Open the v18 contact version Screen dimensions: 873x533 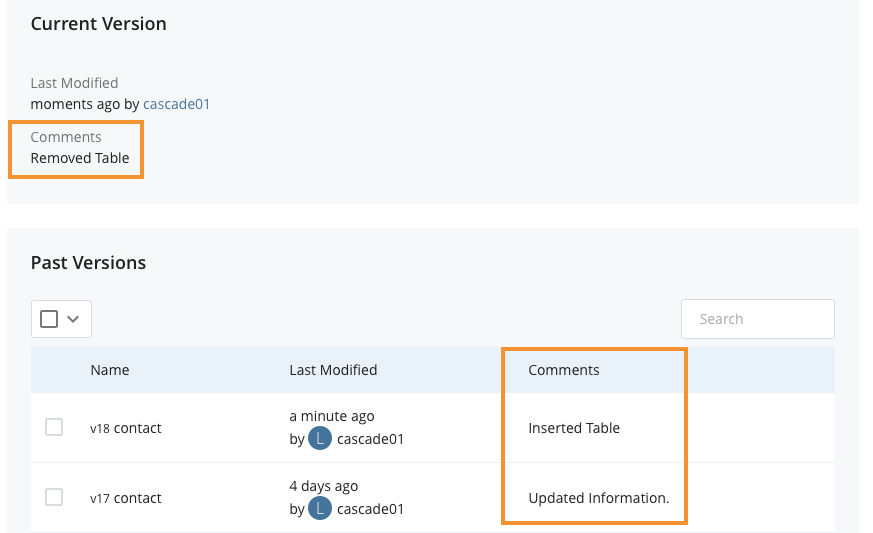[x=126, y=428]
